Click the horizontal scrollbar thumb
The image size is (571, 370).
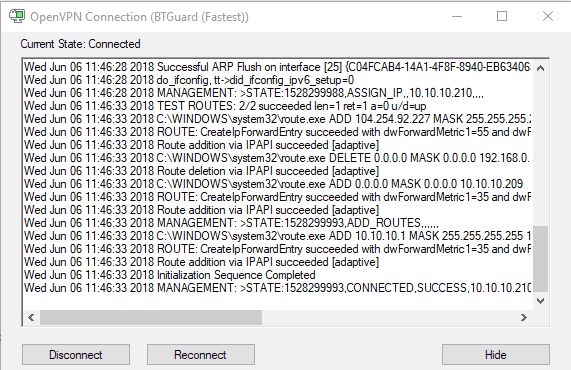pyautogui.click(x=151, y=318)
